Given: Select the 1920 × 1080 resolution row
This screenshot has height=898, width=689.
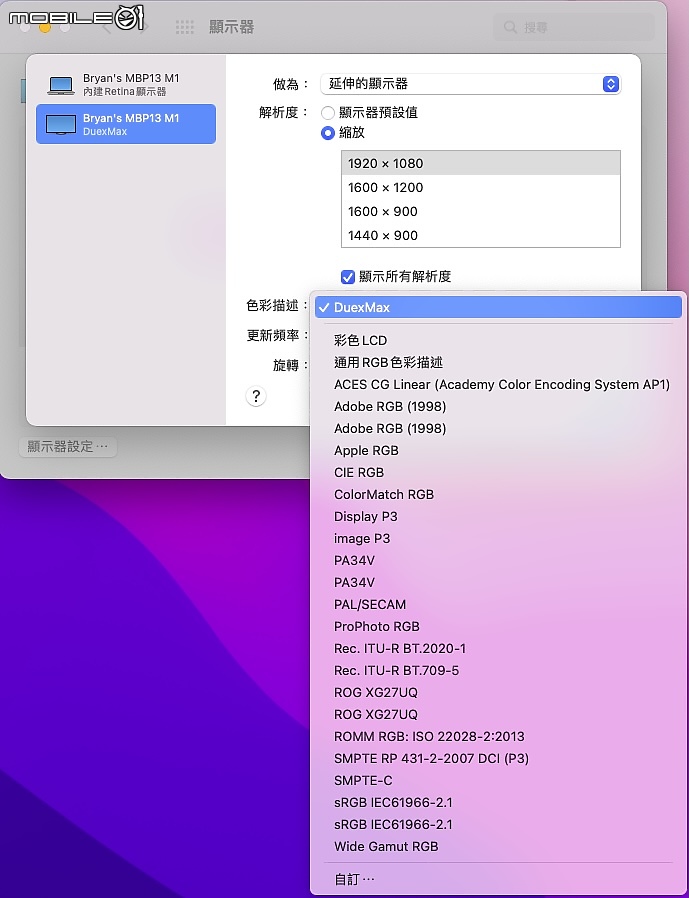Looking at the screenshot, I should (481, 163).
